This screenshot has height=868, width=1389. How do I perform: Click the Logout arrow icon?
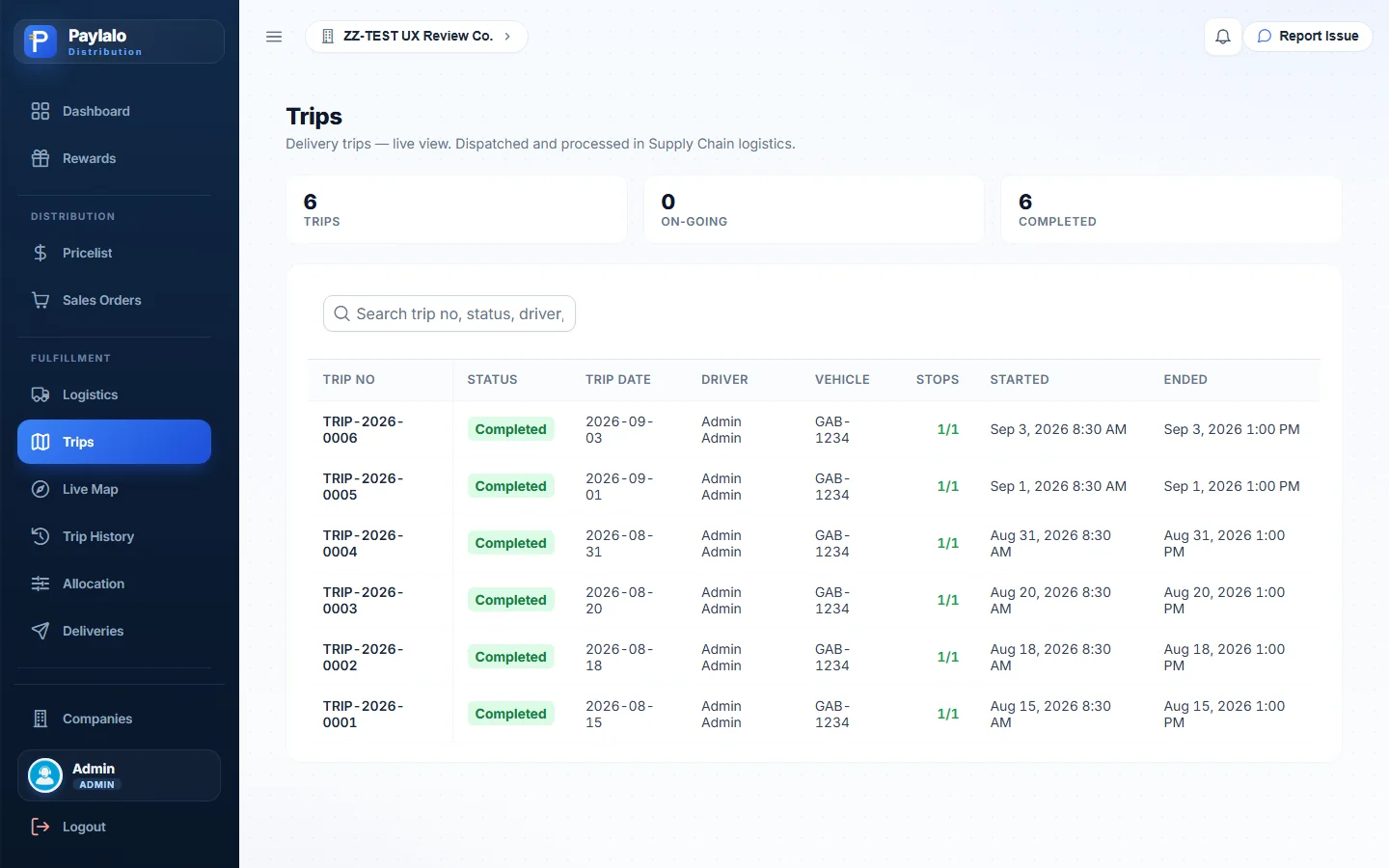pyautogui.click(x=41, y=827)
